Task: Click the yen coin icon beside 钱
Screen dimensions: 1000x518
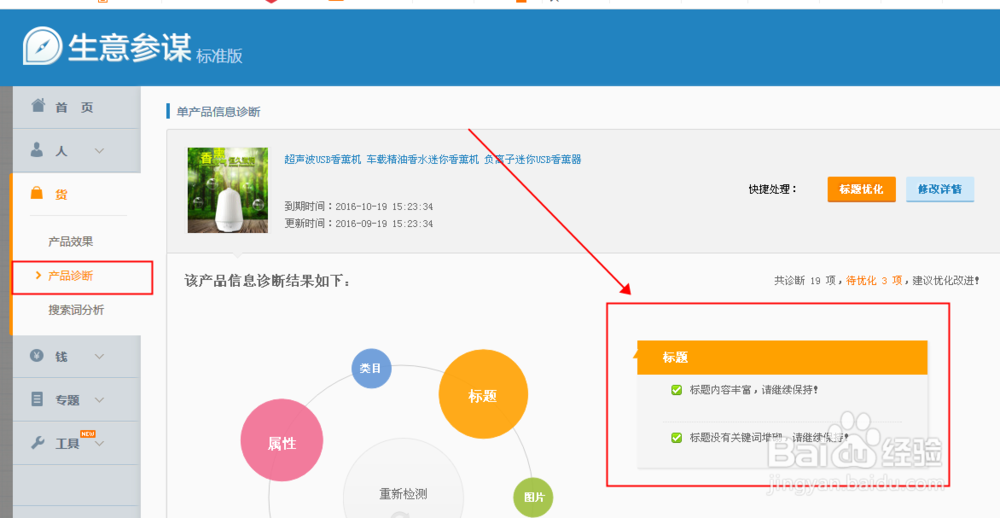Action: coord(38,356)
